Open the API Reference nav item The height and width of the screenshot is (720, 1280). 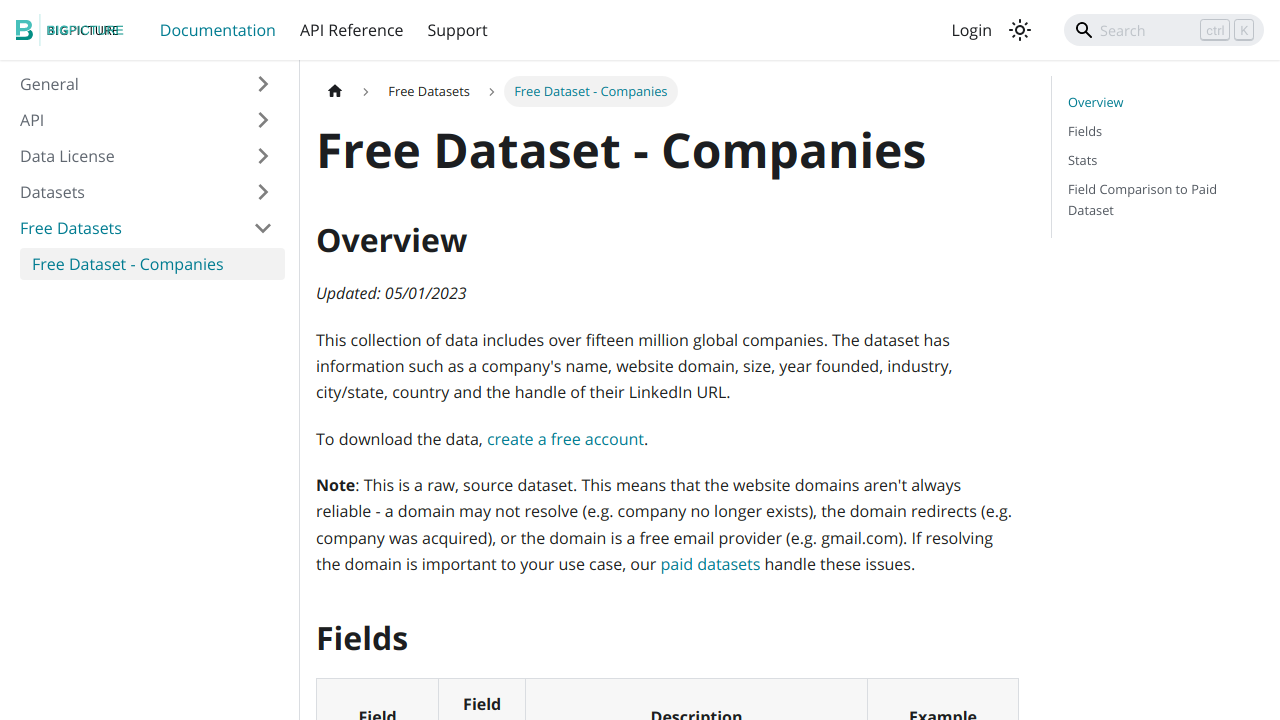pos(352,30)
